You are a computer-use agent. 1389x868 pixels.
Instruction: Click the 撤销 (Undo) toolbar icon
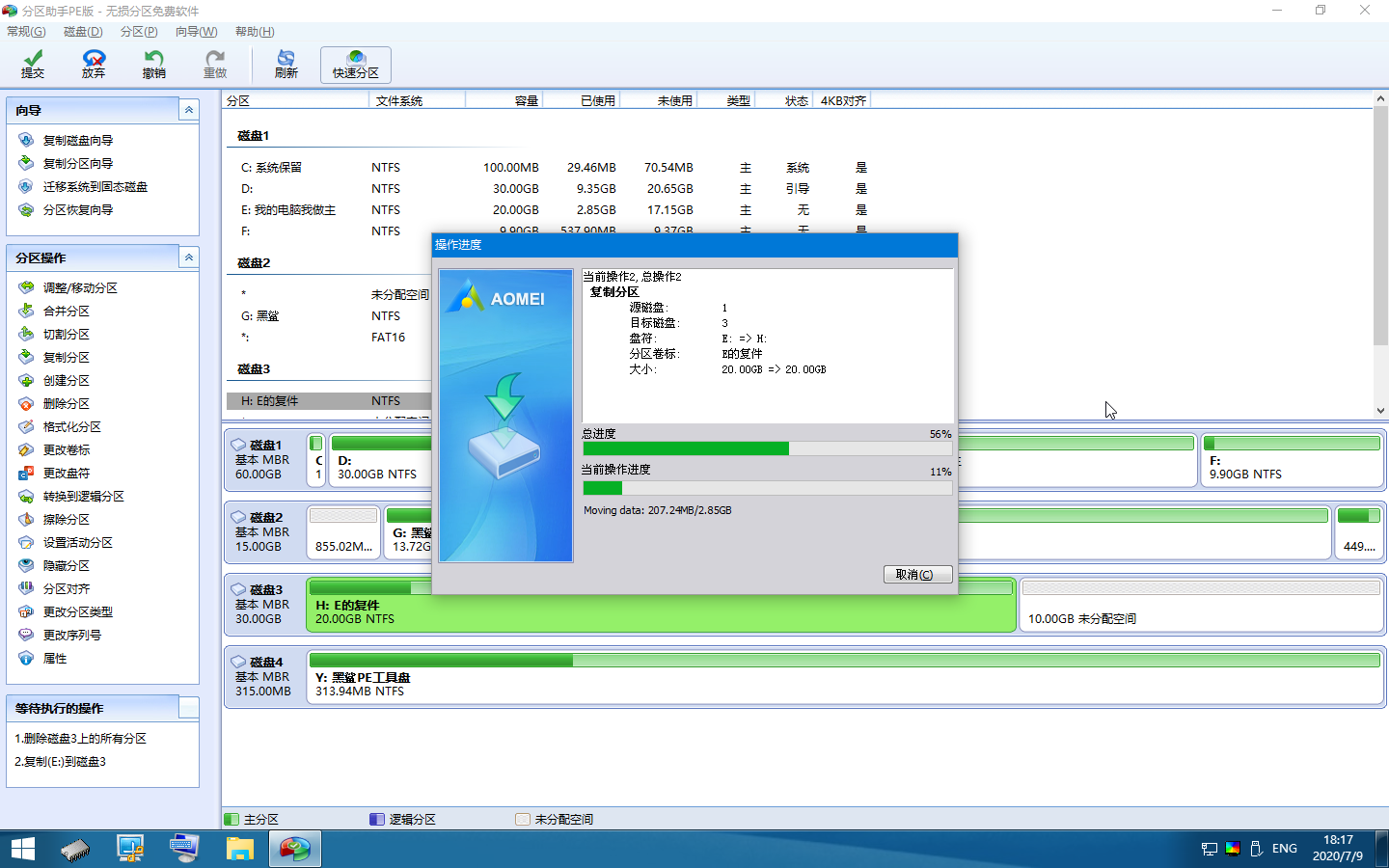point(154,65)
